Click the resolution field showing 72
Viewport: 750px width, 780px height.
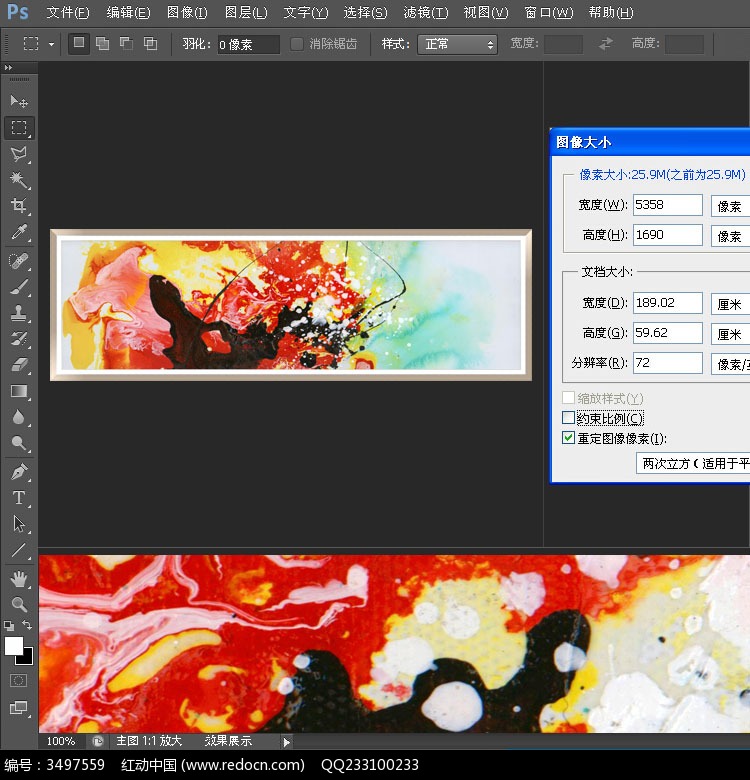click(x=667, y=363)
